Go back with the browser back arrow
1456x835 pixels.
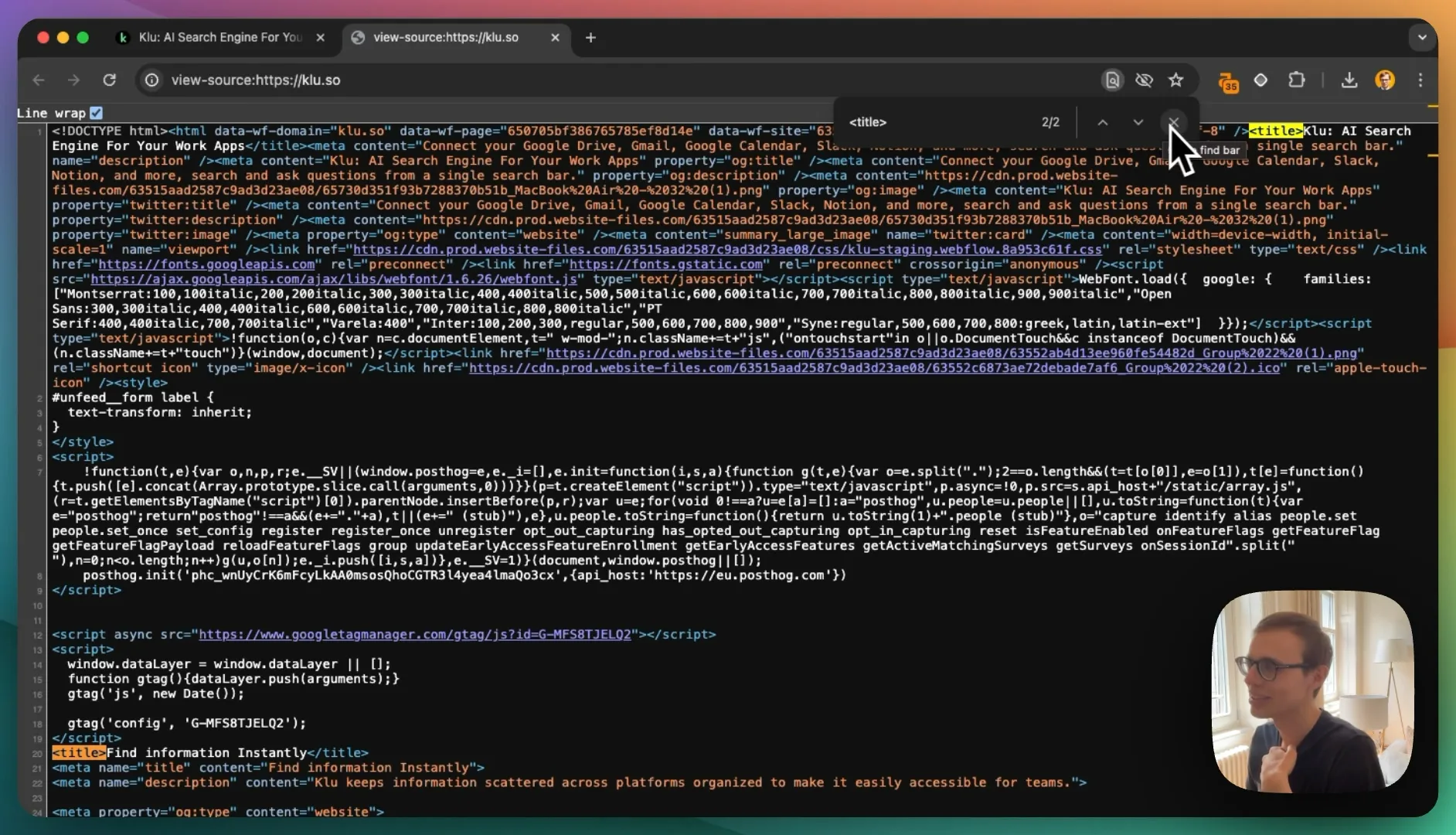point(39,80)
